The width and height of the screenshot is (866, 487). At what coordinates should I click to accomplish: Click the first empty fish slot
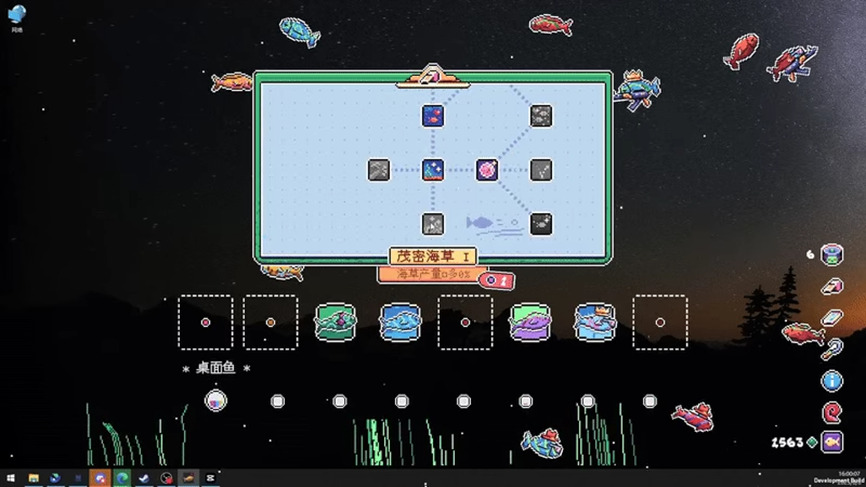pyautogui.click(x=205, y=323)
